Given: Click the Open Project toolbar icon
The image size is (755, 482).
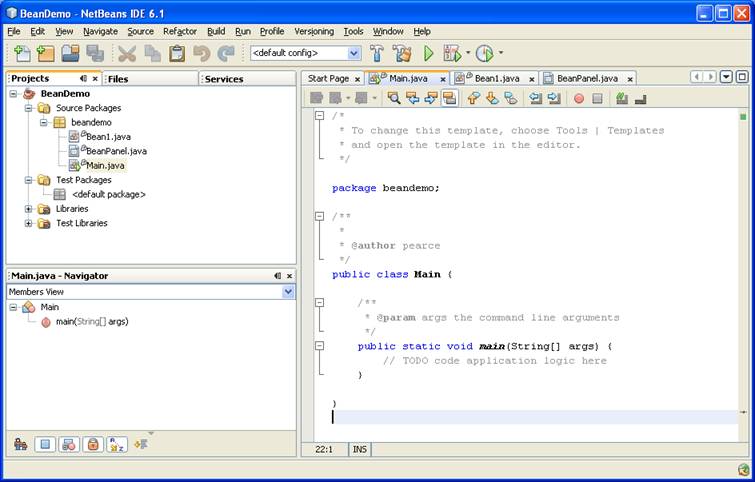Looking at the screenshot, I should click(x=70, y=53).
